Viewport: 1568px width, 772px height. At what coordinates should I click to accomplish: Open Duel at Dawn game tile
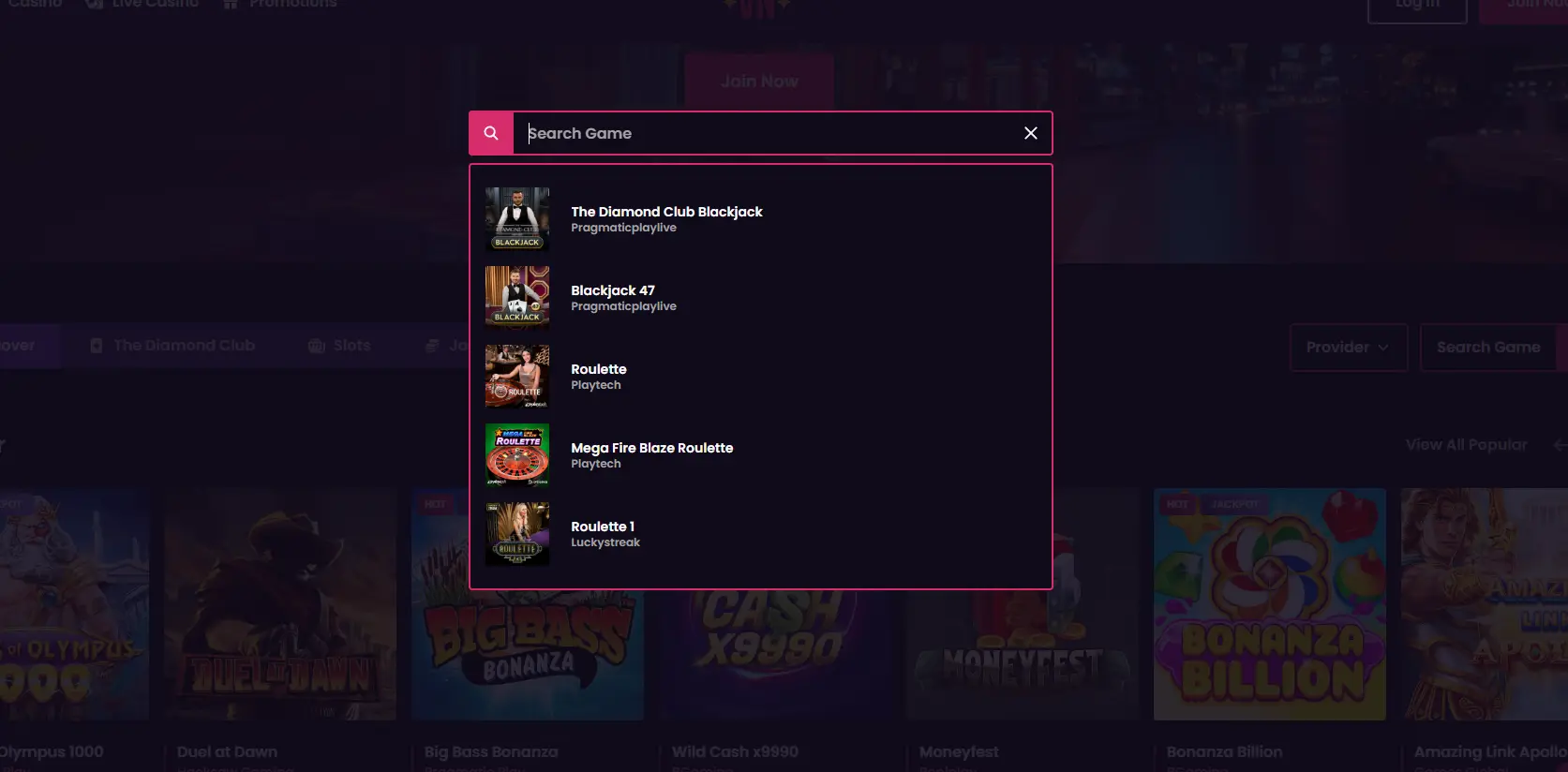(280, 604)
